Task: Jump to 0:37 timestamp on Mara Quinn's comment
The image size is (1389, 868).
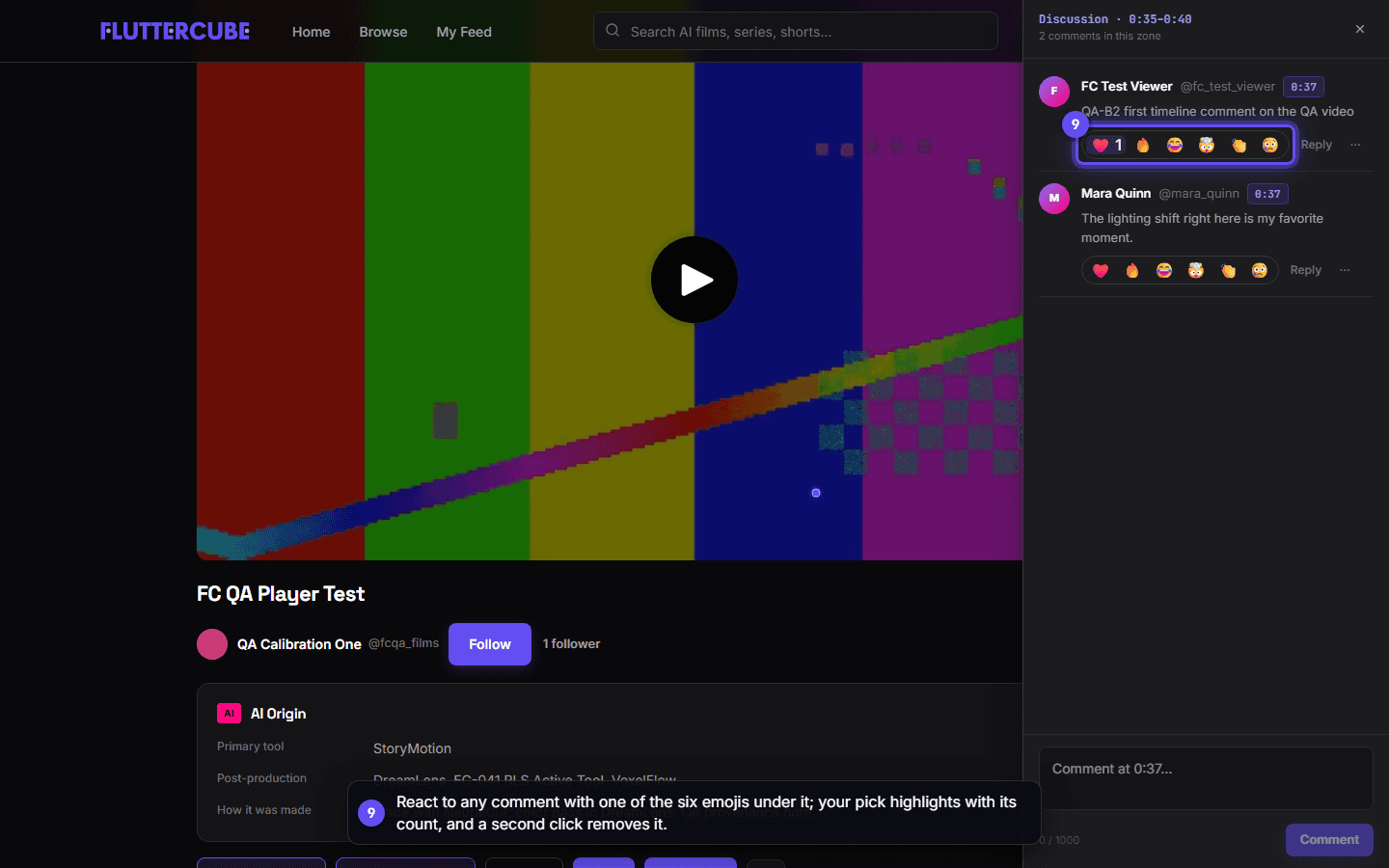Action: pyautogui.click(x=1267, y=194)
